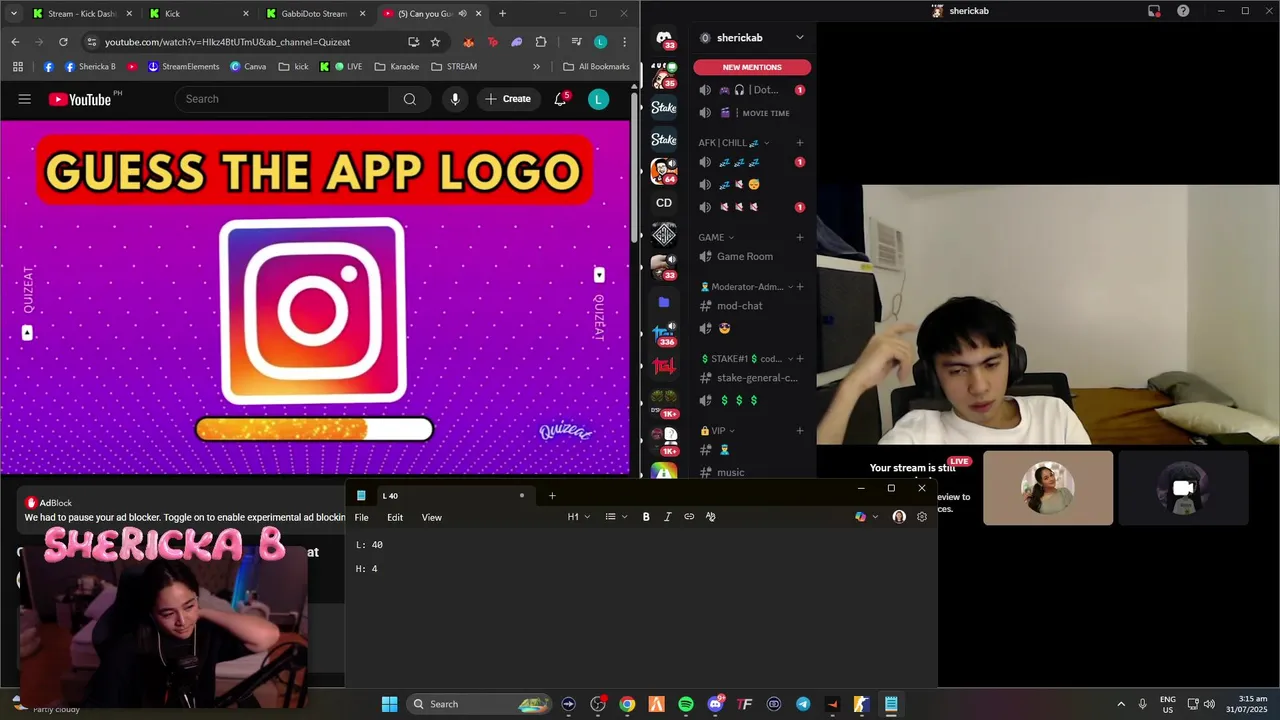Open the CD server in Discord
Viewport: 1280px width, 720px height.
pyautogui.click(x=664, y=203)
